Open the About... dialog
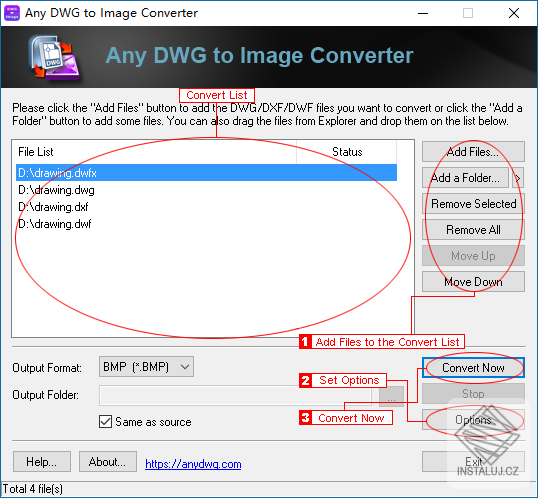This screenshot has height=498, width=538. (x=108, y=462)
